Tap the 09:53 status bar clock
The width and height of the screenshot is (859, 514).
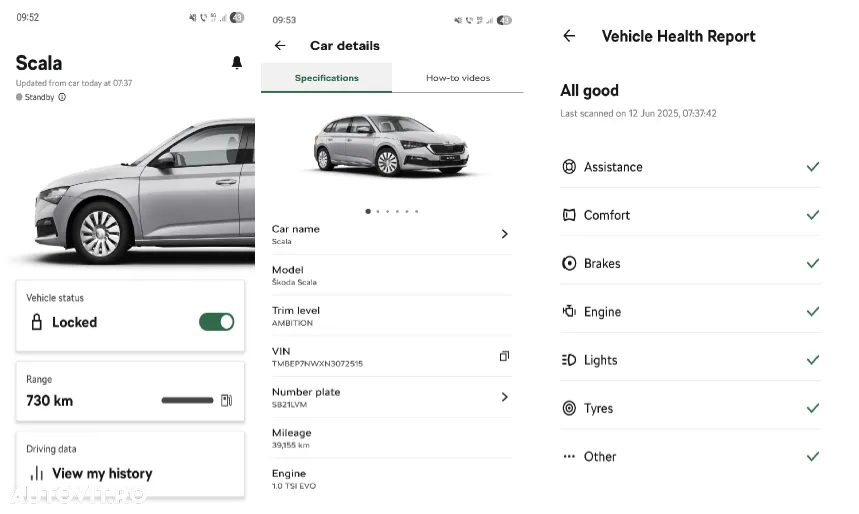284,20
